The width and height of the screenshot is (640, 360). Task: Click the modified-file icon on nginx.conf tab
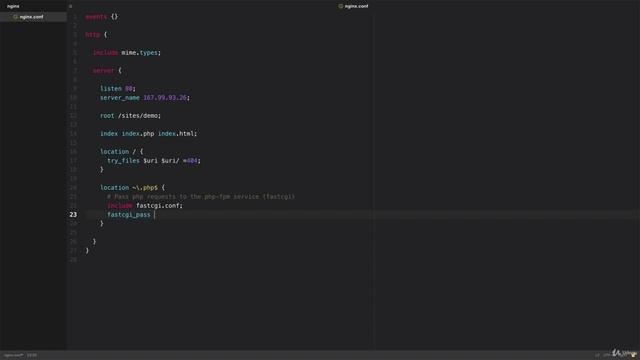click(x=340, y=6)
